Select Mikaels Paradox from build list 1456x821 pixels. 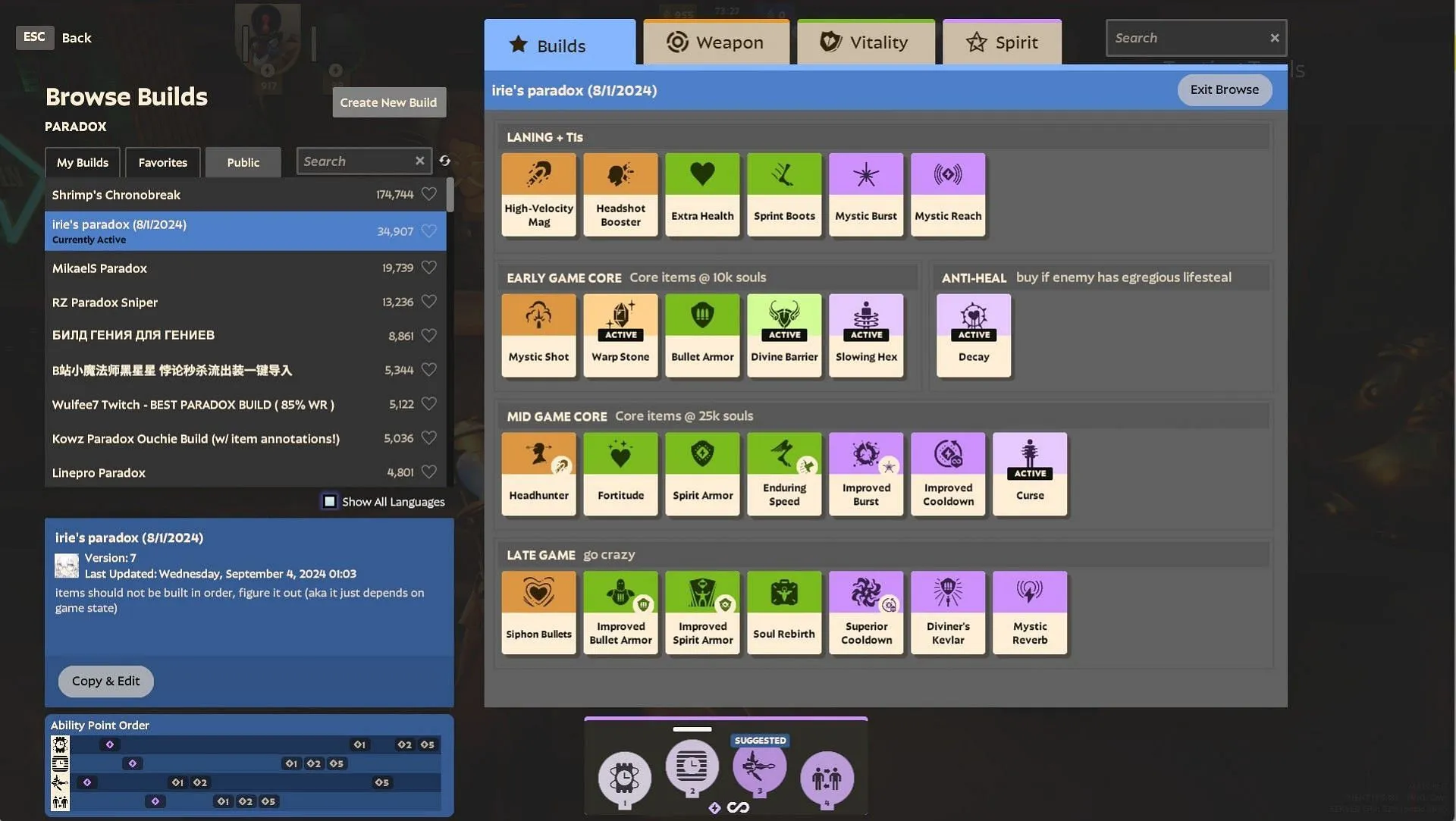pos(245,266)
